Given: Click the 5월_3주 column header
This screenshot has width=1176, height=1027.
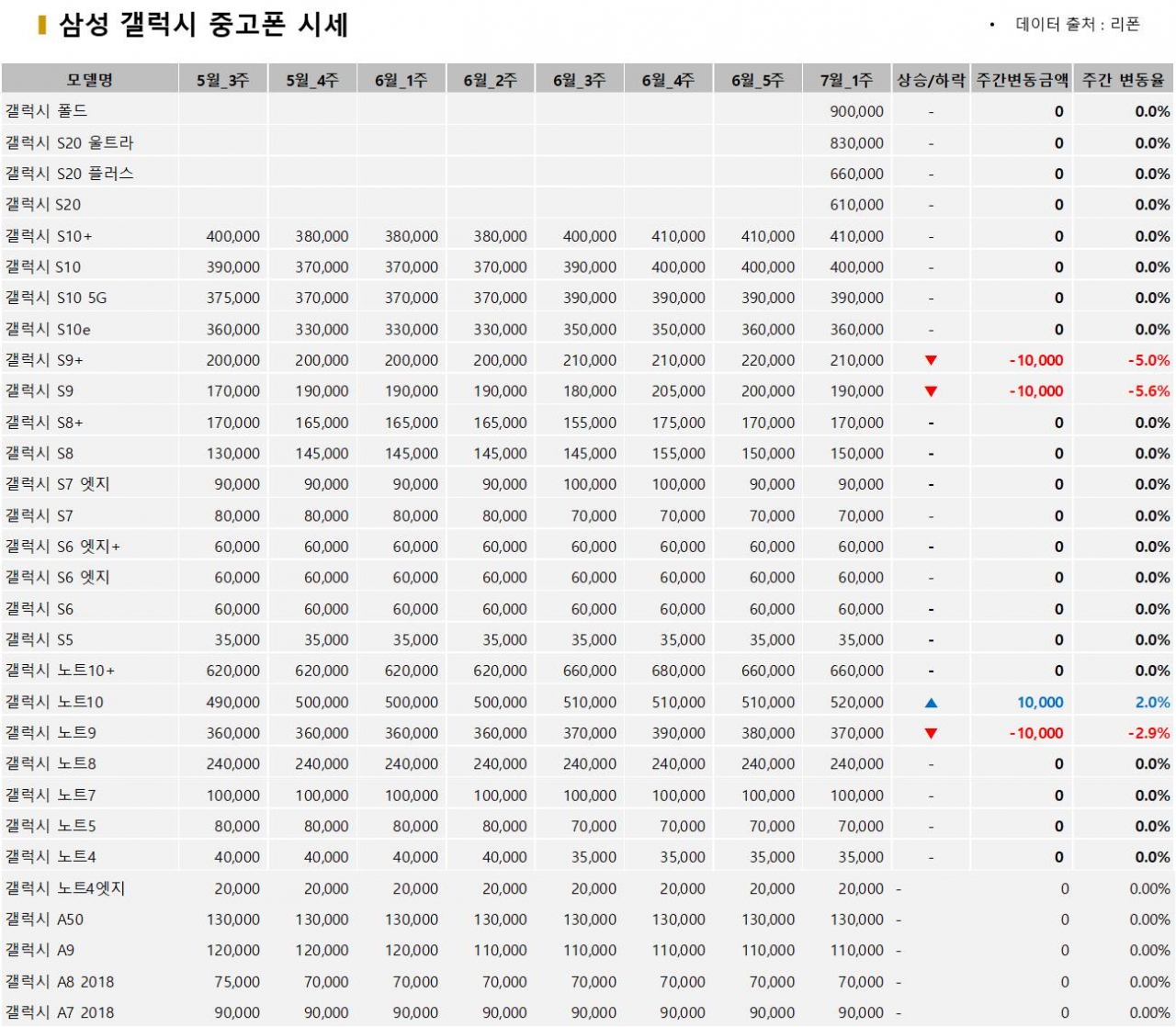Looking at the screenshot, I should tap(223, 80).
